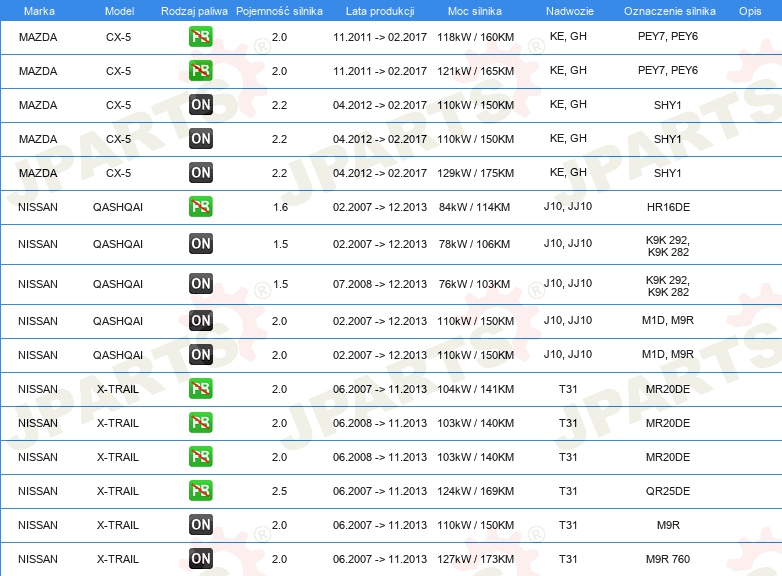Click 11.2011 -> 02.2017 in the 118kW/160KM row

click(380, 37)
